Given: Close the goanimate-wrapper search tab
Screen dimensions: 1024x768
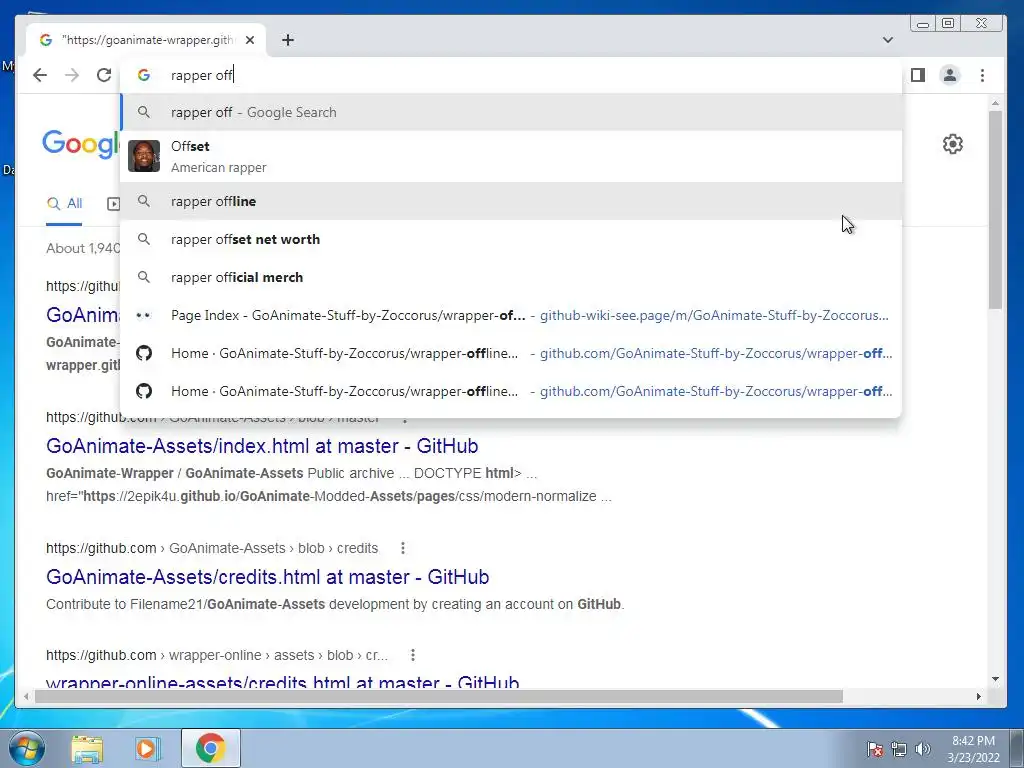Looking at the screenshot, I should [250, 40].
